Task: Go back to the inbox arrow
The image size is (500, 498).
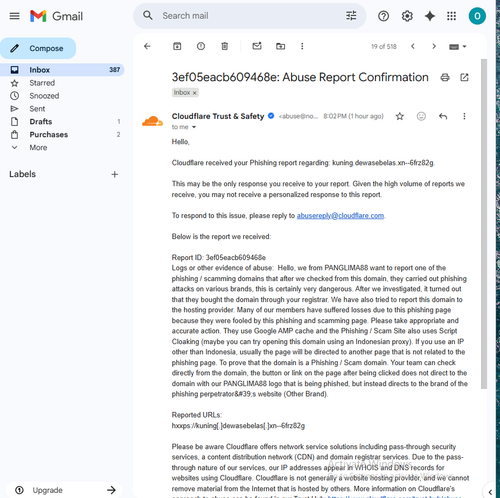Action: 147,46
